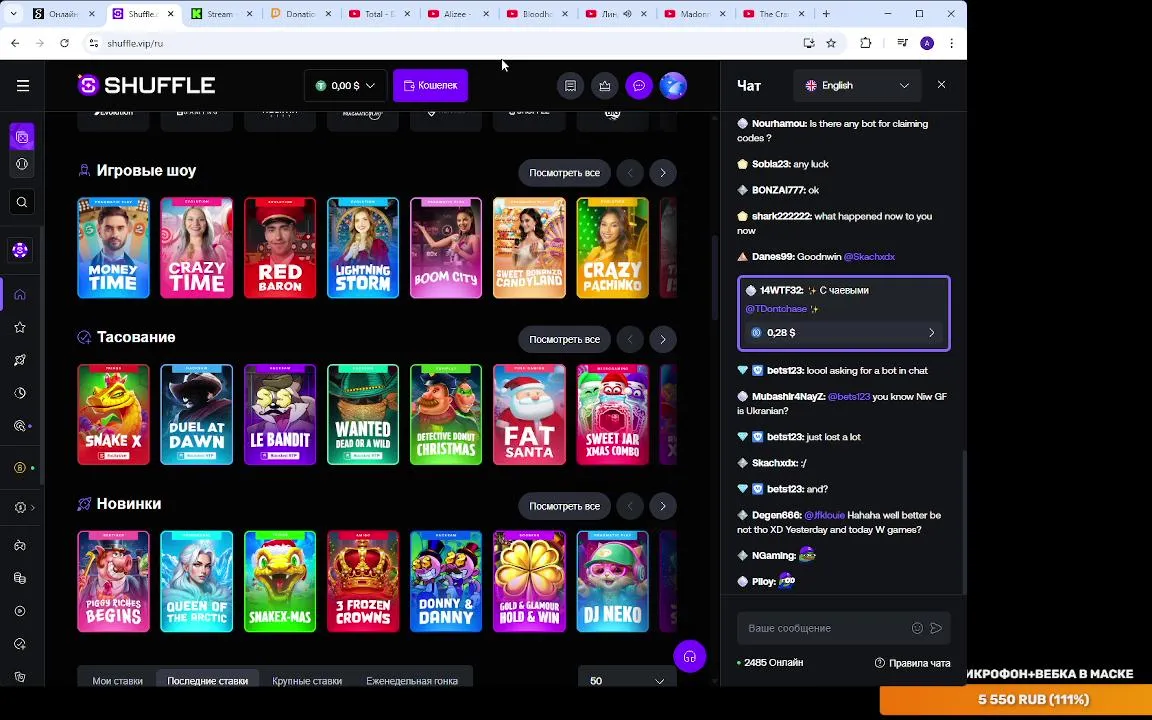Click the Shuffle logo
The height and width of the screenshot is (720, 1152).
146,85
